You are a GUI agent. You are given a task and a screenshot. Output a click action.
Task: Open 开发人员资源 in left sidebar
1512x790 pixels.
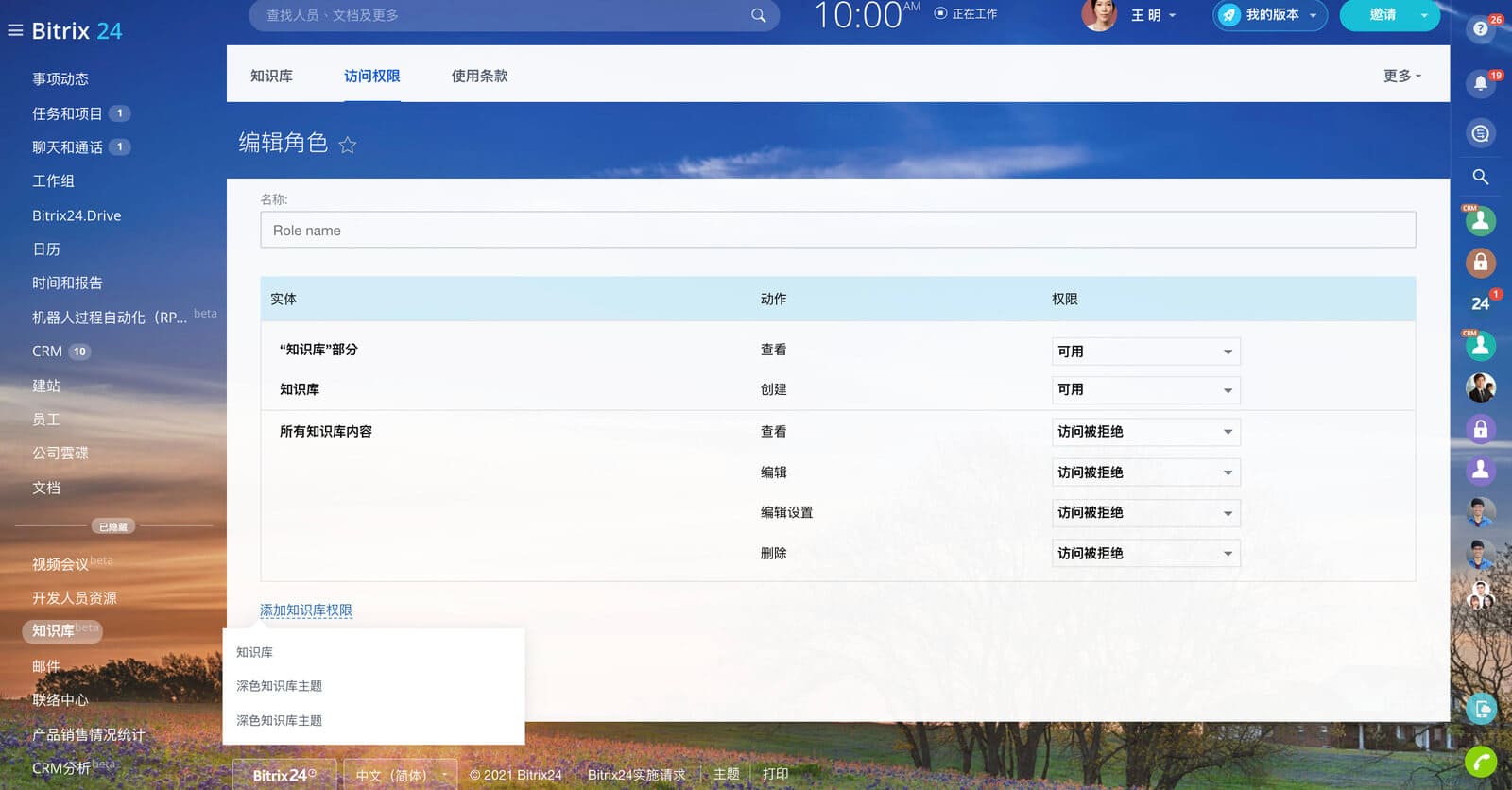[75, 598]
